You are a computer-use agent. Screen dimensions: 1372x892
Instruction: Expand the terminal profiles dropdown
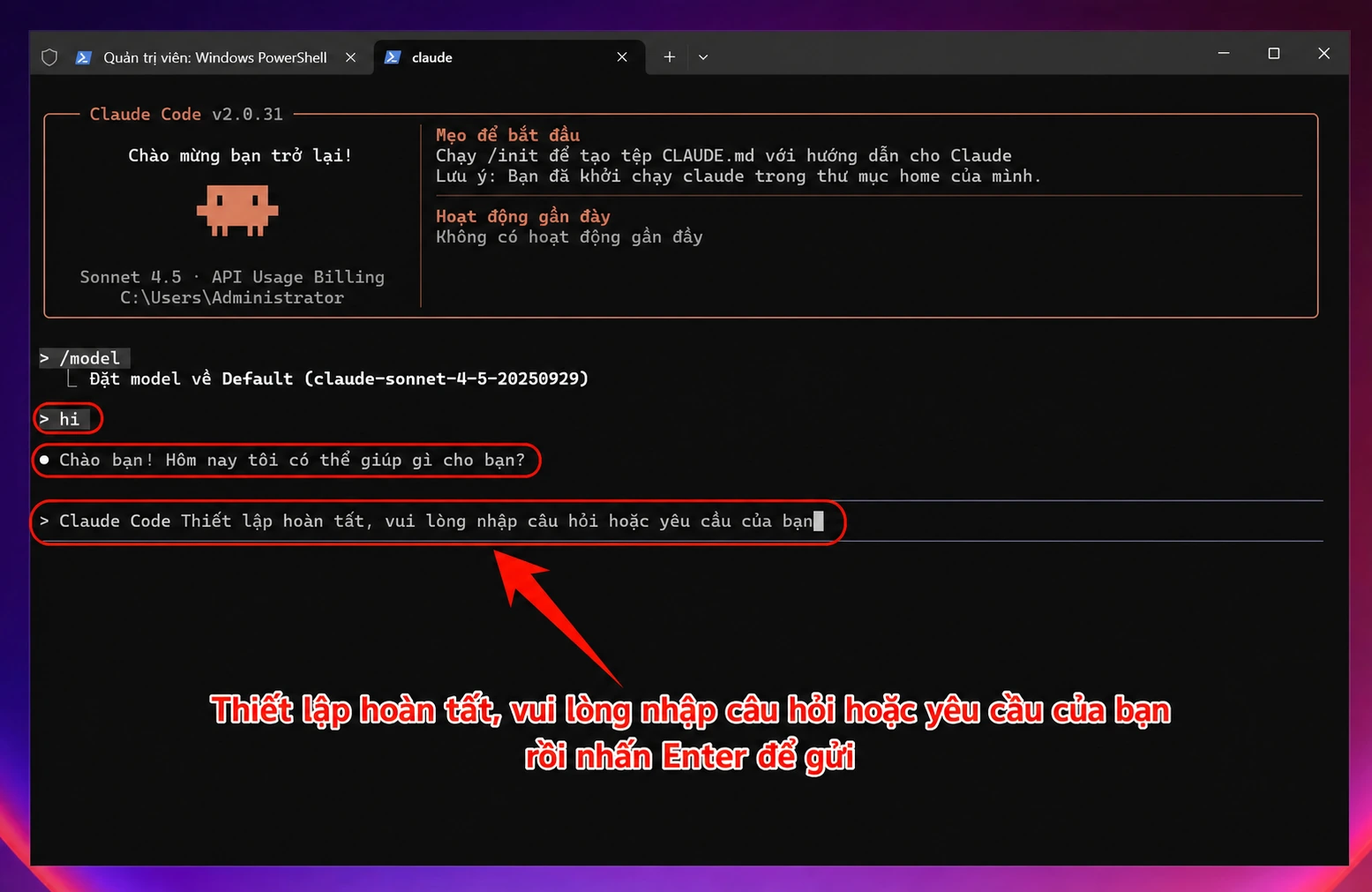[x=703, y=57]
